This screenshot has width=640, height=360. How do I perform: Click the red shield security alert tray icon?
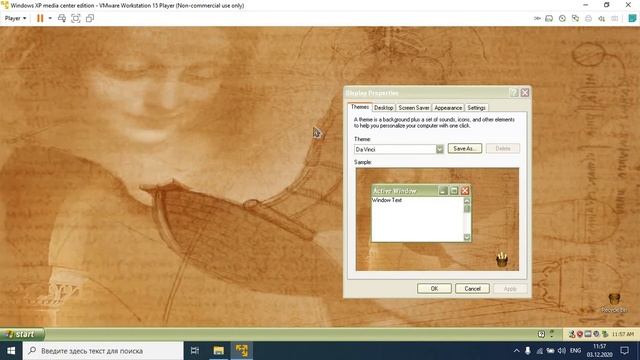coord(580,334)
